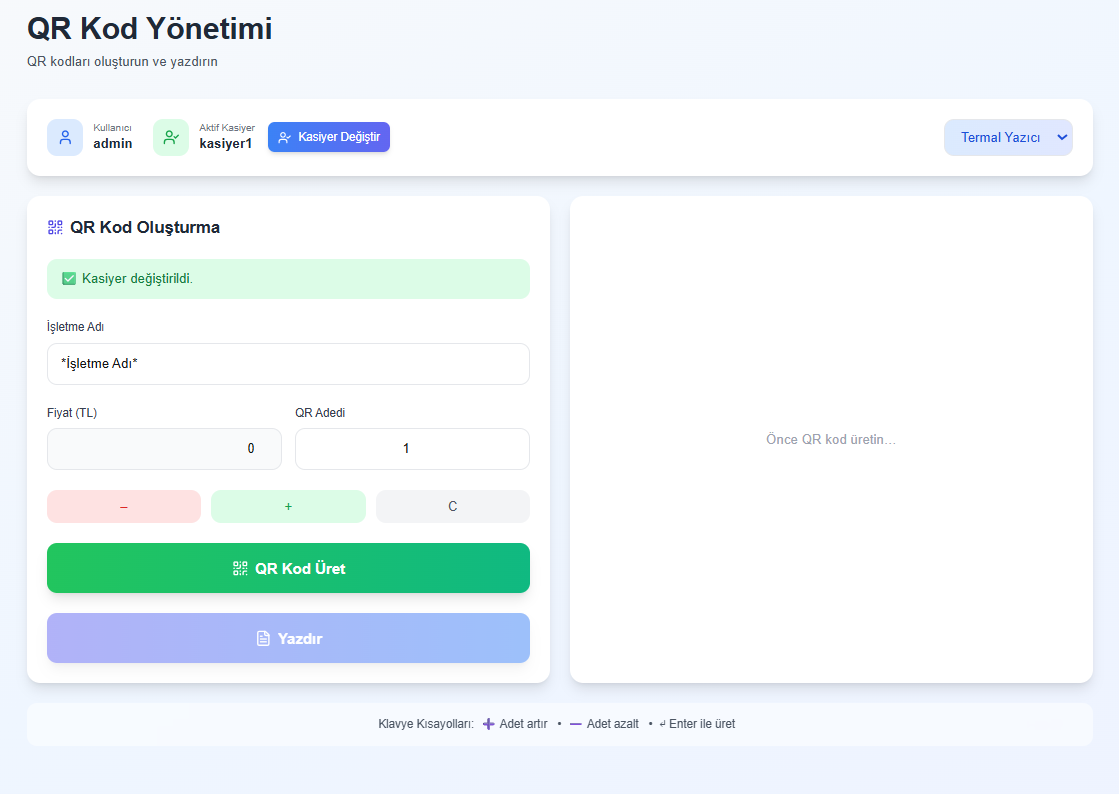This screenshot has width=1119, height=794.
Task: Expand printer list using the chevron arrow
Action: click(x=1062, y=137)
